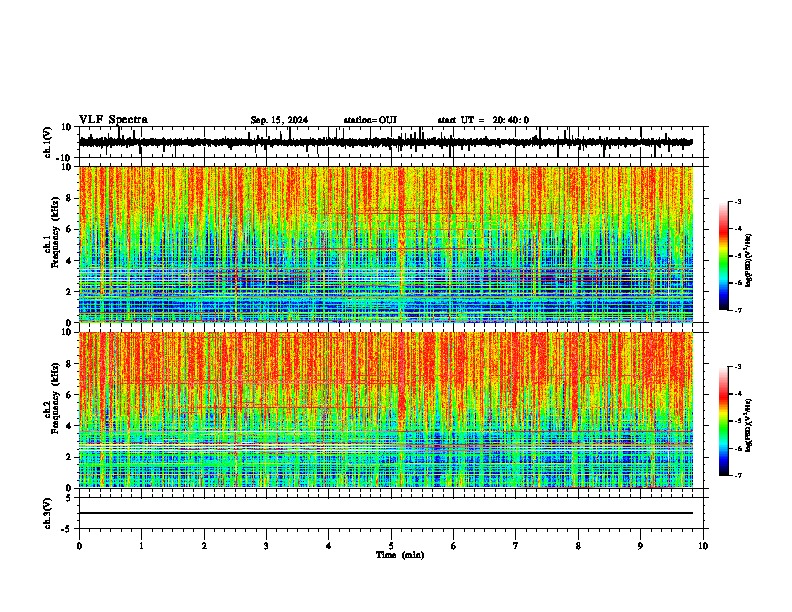Click the flat ch.3 voltage trace line
The height and width of the screenshot is (612, 792).
pos(386,513)
